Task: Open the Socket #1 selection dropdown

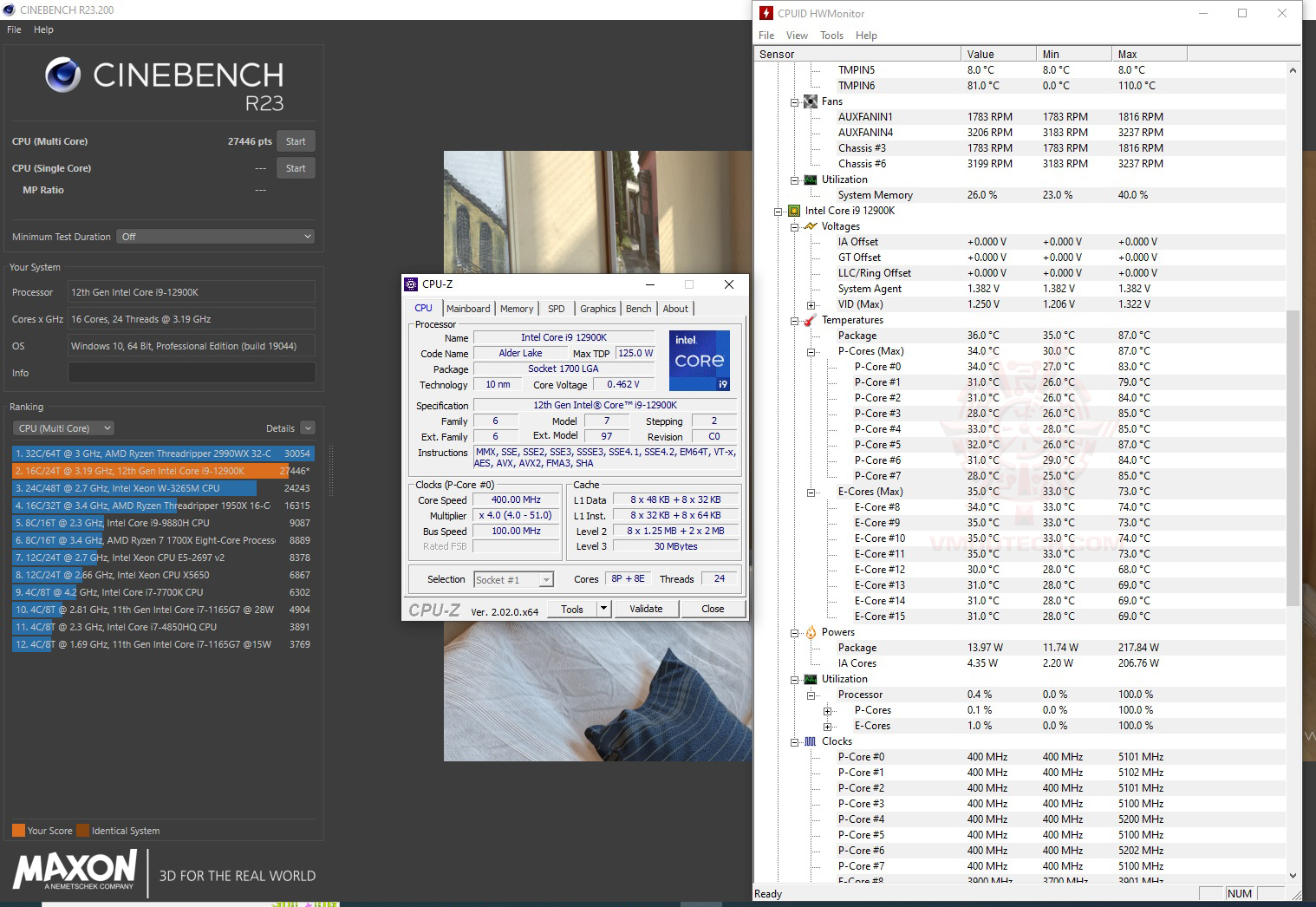Action: click(546, 580)
